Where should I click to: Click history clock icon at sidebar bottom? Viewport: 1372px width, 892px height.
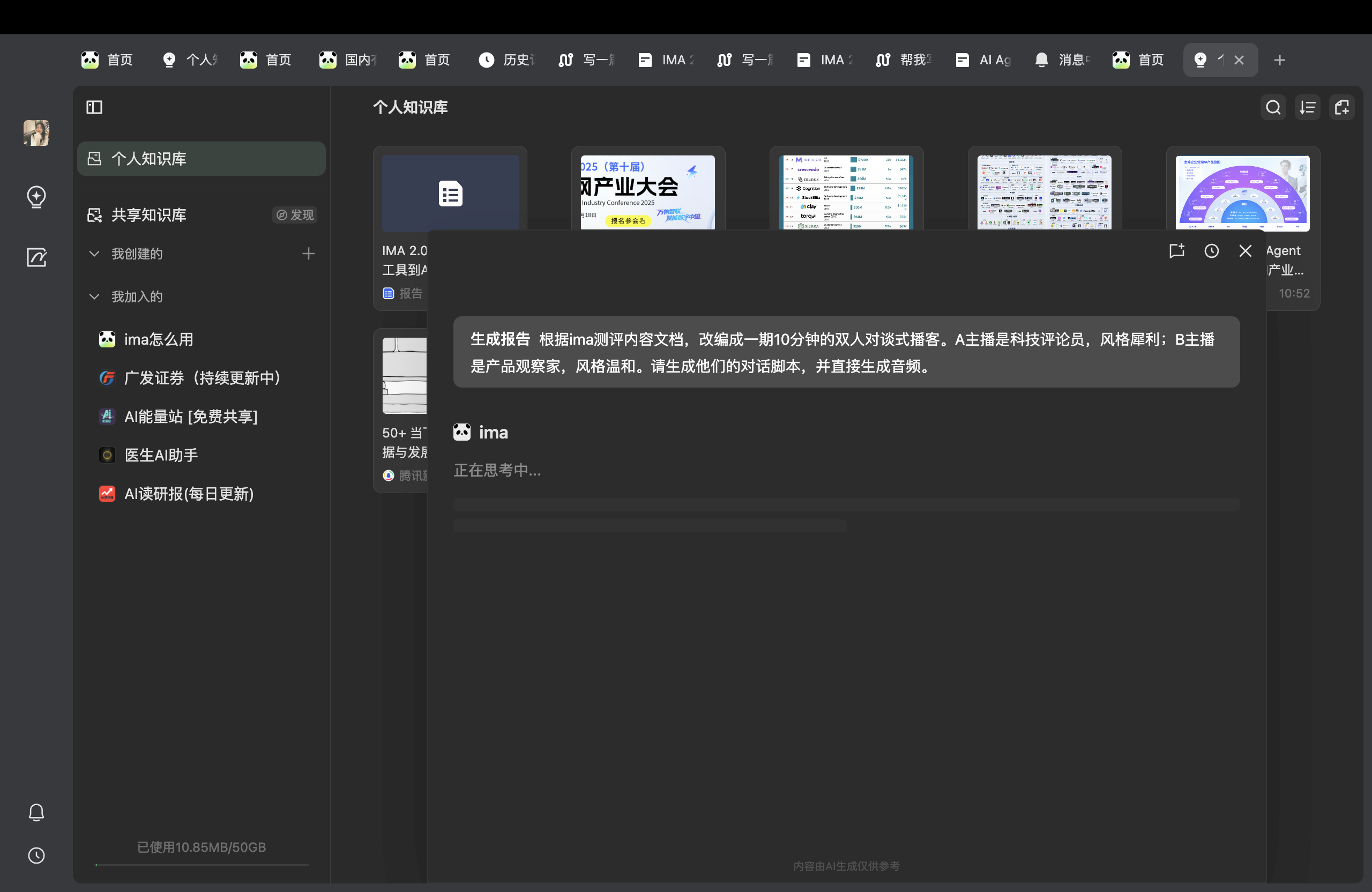point(36,855)
